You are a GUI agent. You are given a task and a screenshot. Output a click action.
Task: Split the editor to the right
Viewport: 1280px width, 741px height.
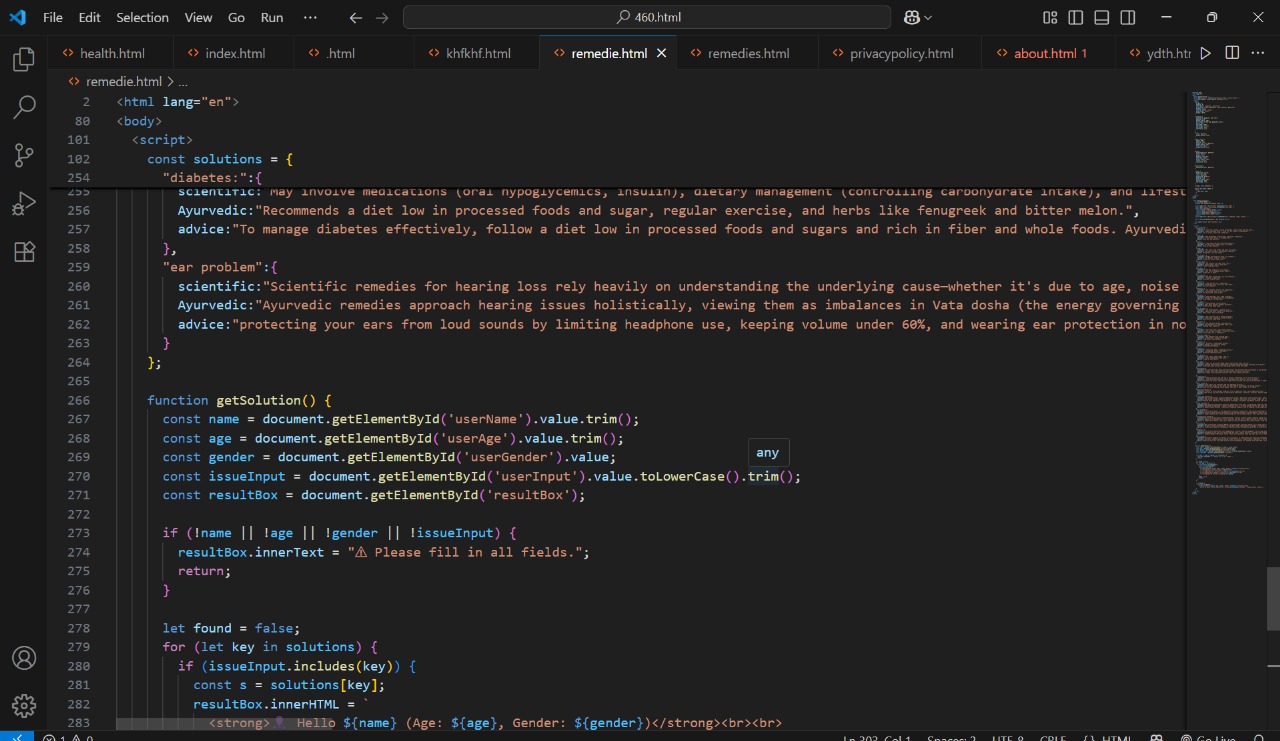pyautogui.click(x=1232, y=53)
